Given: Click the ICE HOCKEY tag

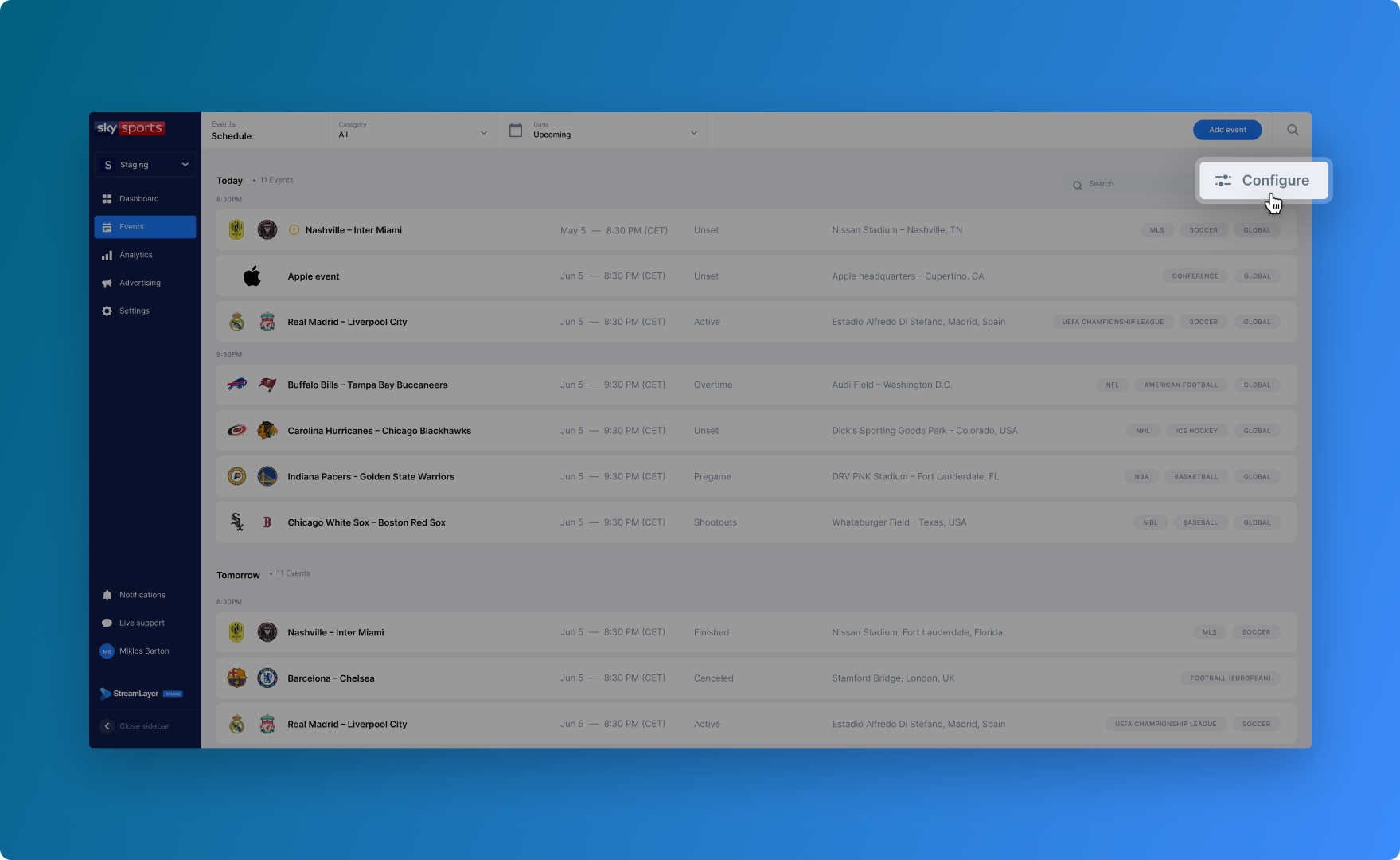Looking at the screenshot, I should [x=1196, y=431].
